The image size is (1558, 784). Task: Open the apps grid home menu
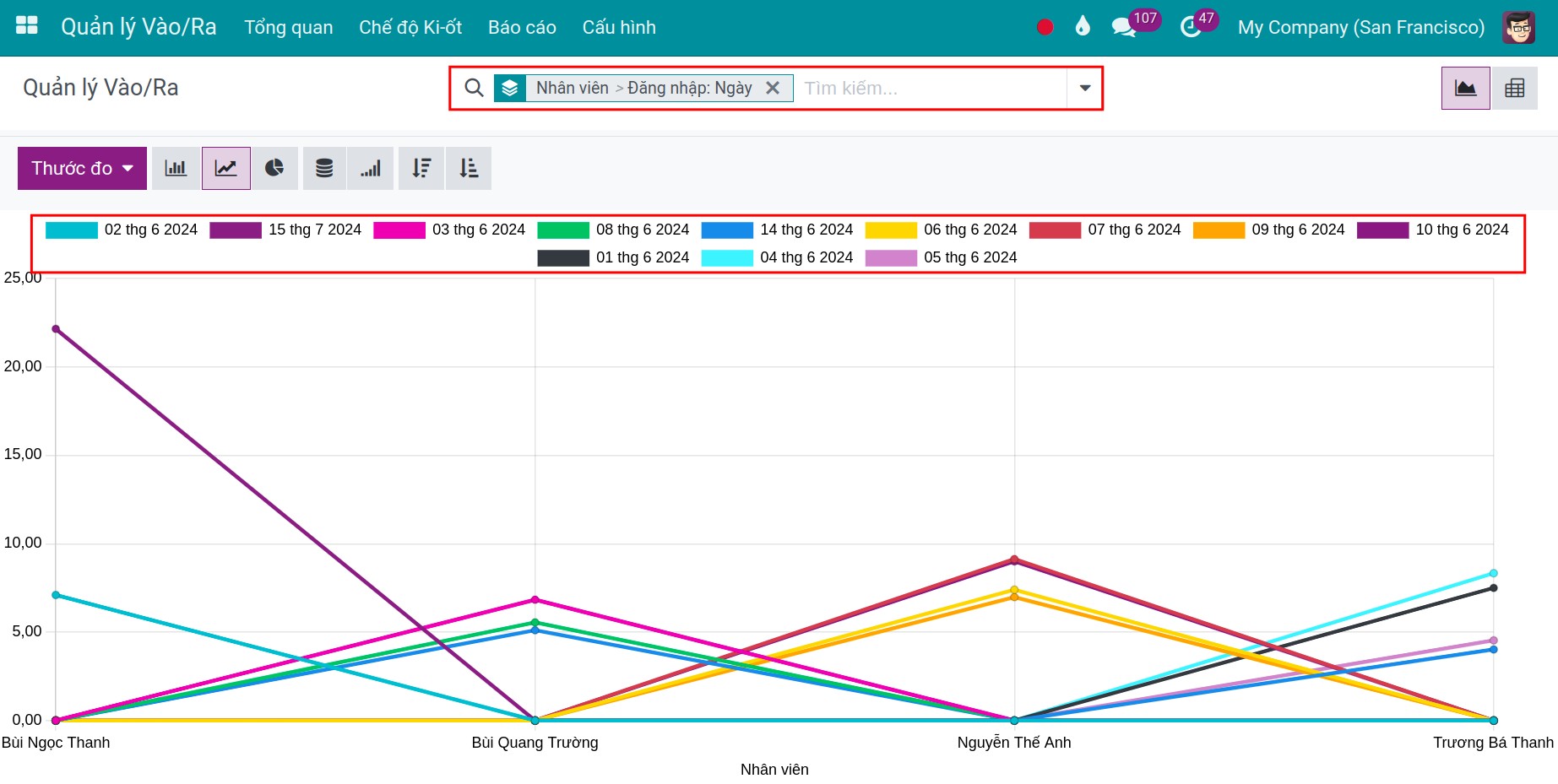(27, 25)
